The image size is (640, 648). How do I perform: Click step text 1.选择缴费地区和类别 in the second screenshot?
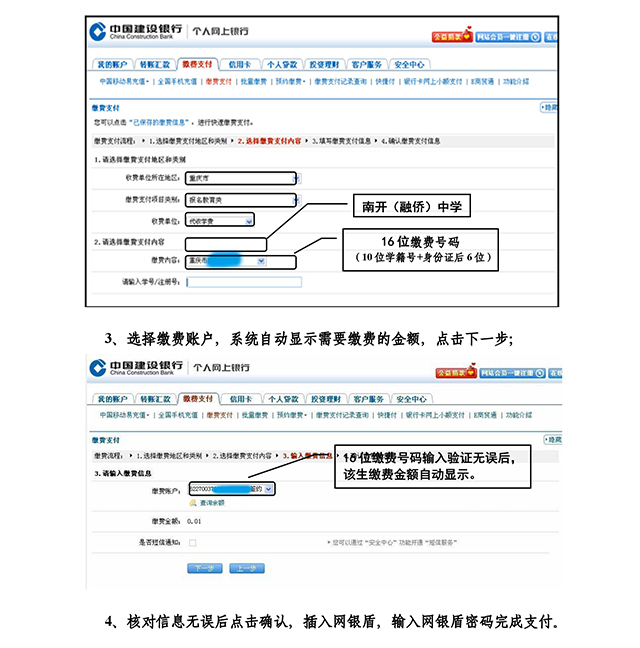[x=169, y=455]
